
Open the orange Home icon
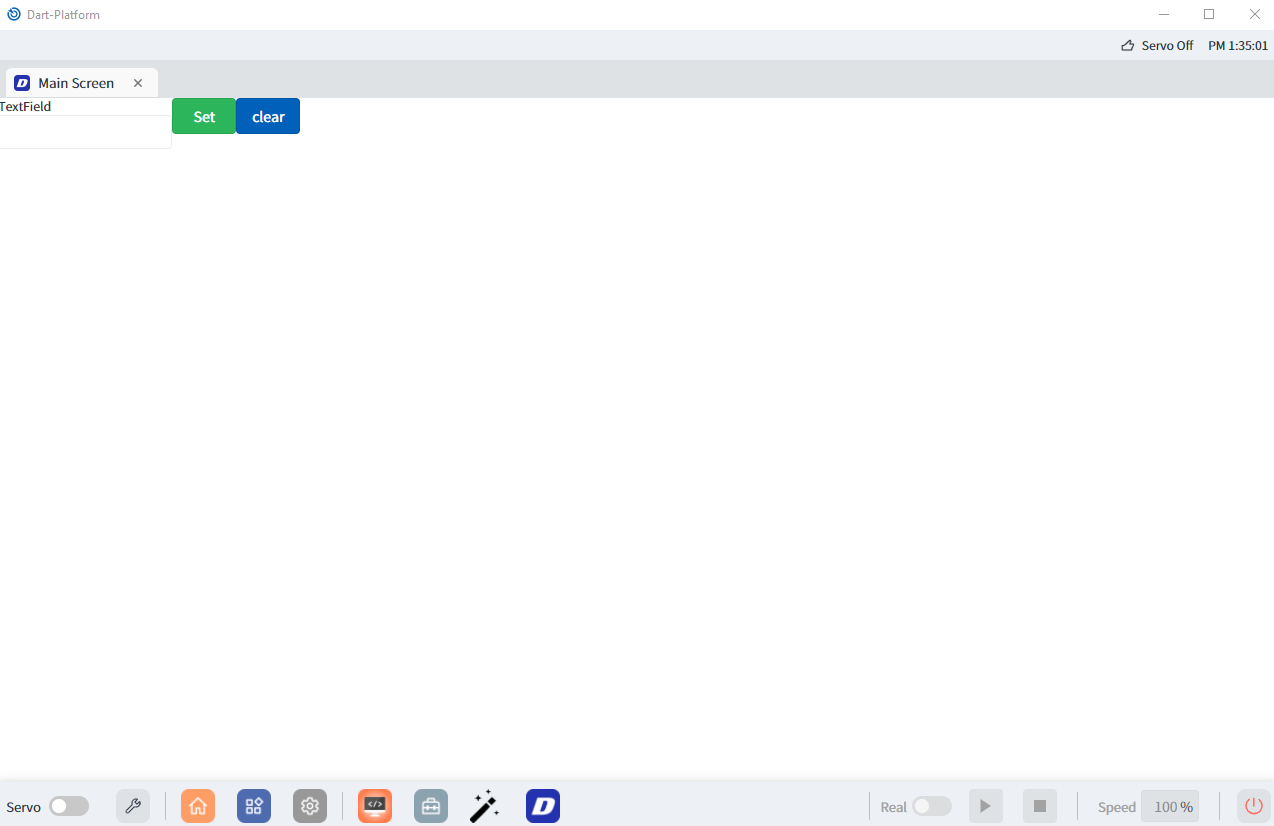(x=198, y=806)
